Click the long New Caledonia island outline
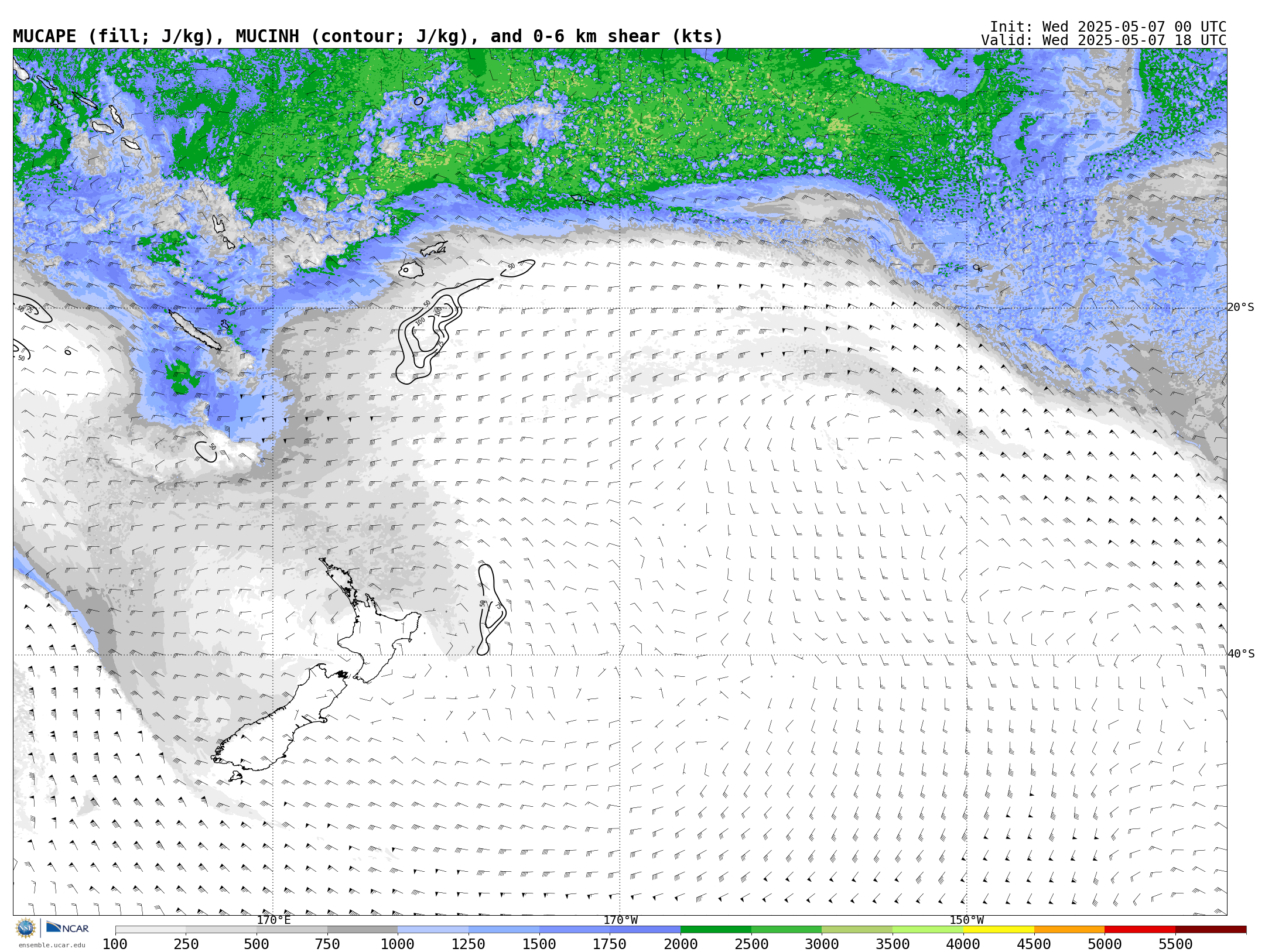 (x=195, y=330)
